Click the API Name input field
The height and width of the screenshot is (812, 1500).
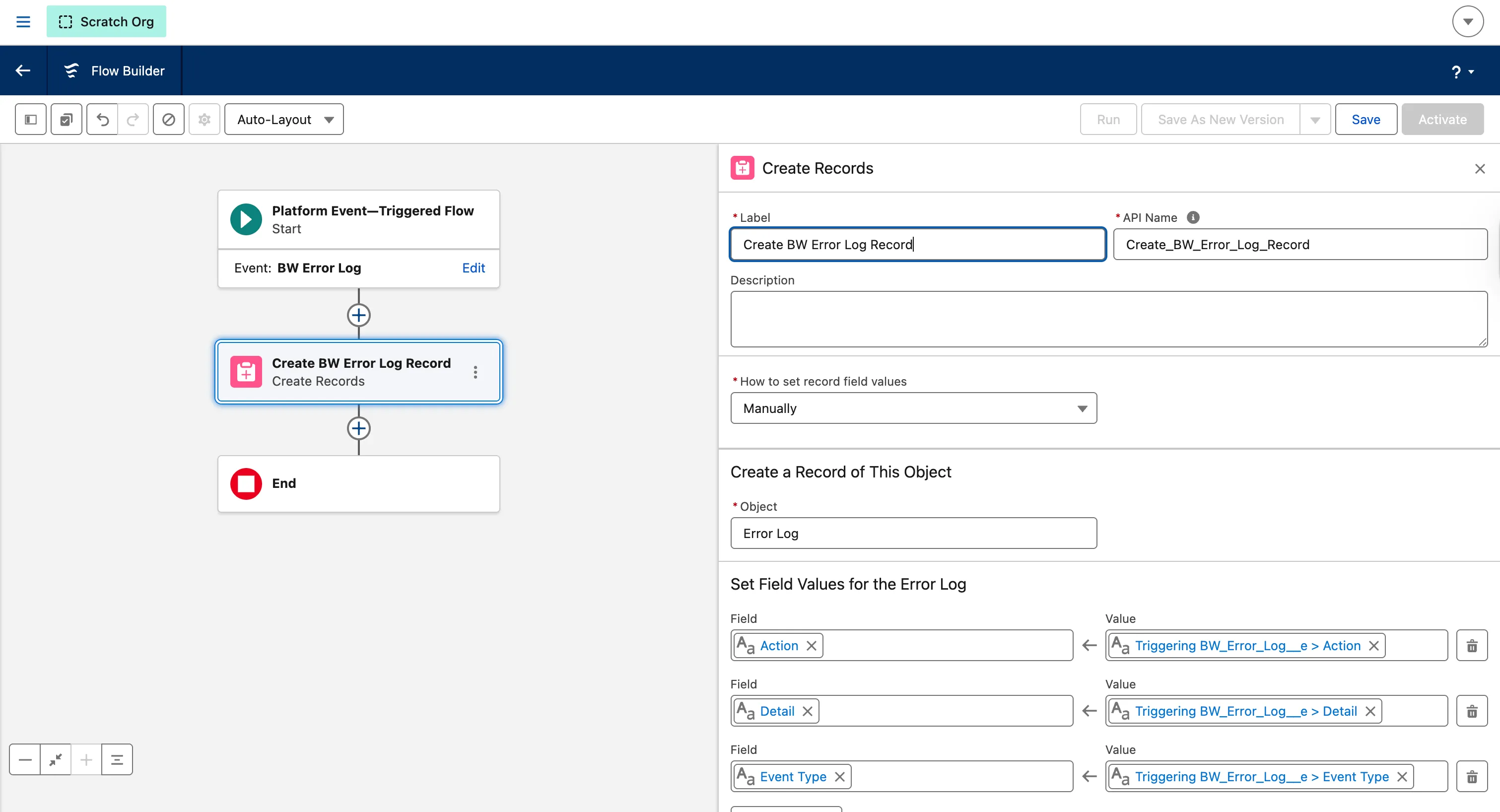[x=1300, y=245]
